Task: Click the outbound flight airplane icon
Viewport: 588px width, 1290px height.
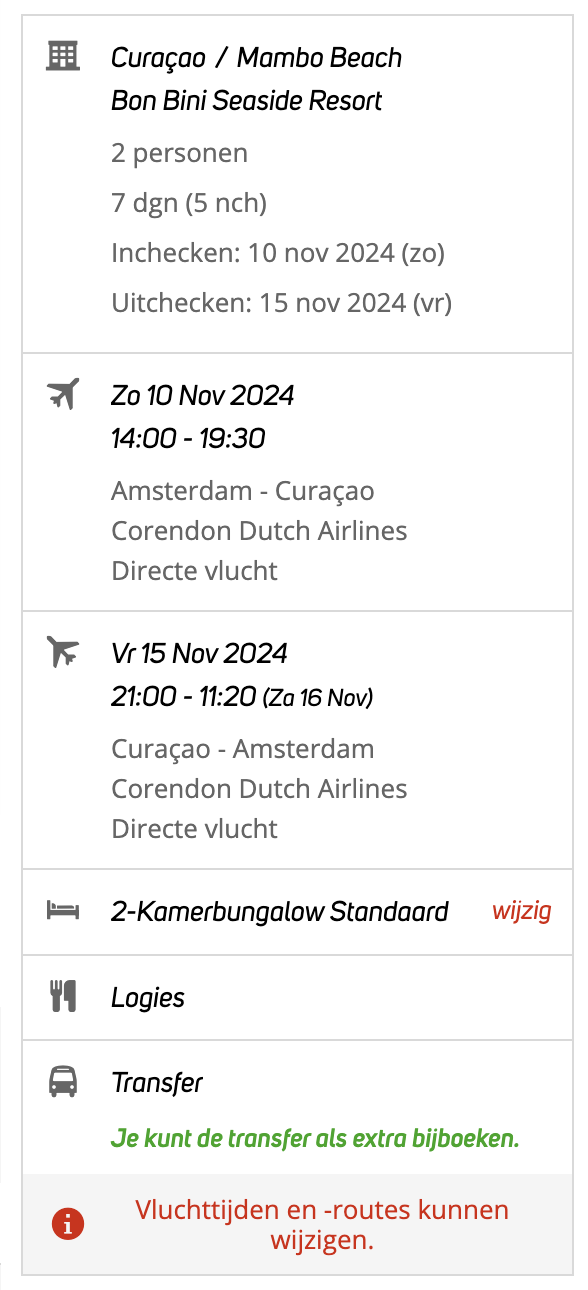Action: pos(63,394)
